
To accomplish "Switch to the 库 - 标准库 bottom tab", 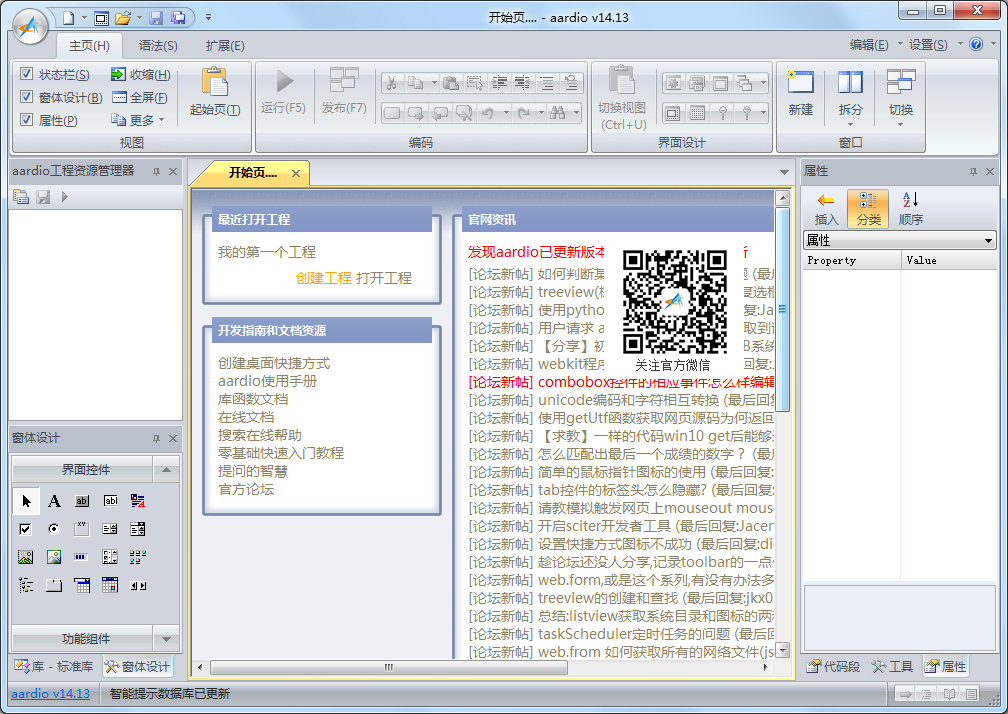I will pyautogui.click(x=54, y=666).
